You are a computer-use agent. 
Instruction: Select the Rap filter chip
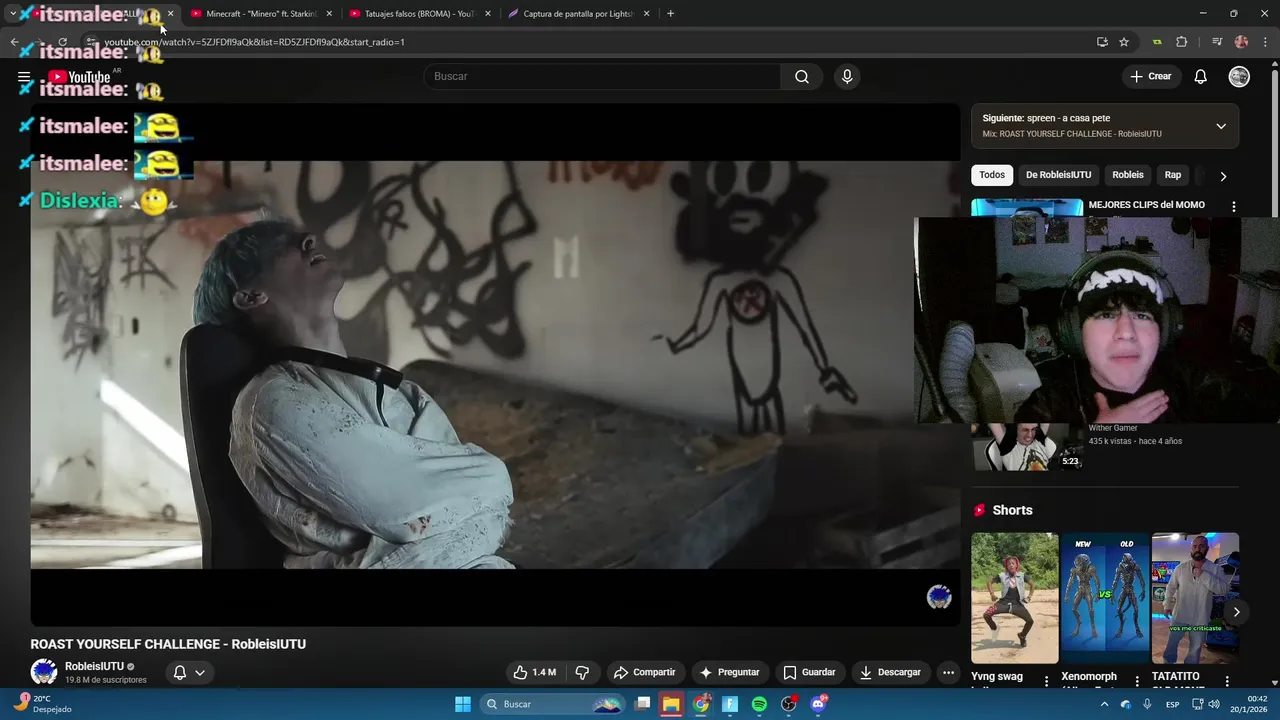(1173, 175)
